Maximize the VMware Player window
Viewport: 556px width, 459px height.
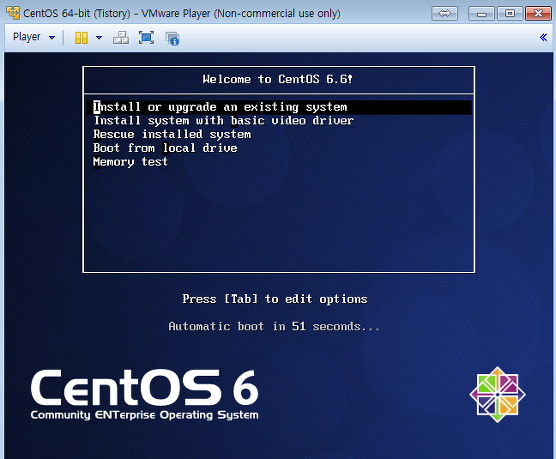coord(510,13)
